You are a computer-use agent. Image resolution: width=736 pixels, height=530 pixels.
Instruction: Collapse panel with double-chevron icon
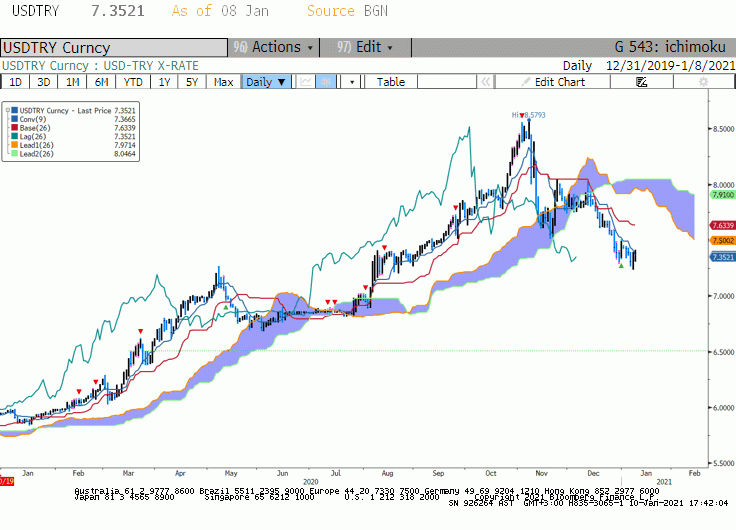(486, 82)
